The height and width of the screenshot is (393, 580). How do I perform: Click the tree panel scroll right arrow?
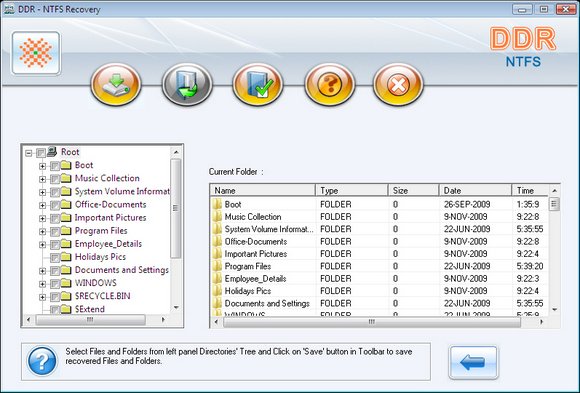pyautogui.click(x=163, y=319)
